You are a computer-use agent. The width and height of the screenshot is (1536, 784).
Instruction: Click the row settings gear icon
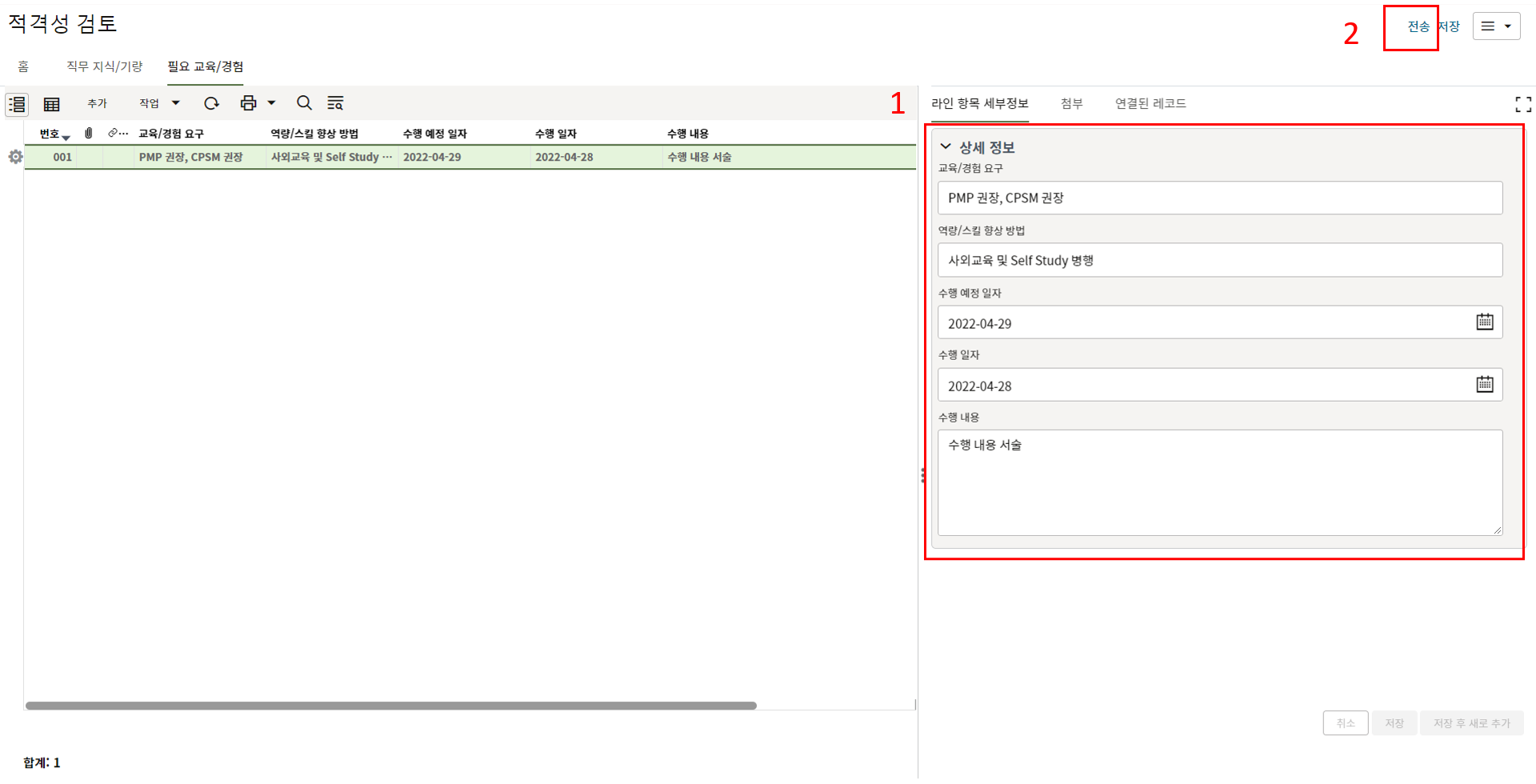[x=15, y=157]
